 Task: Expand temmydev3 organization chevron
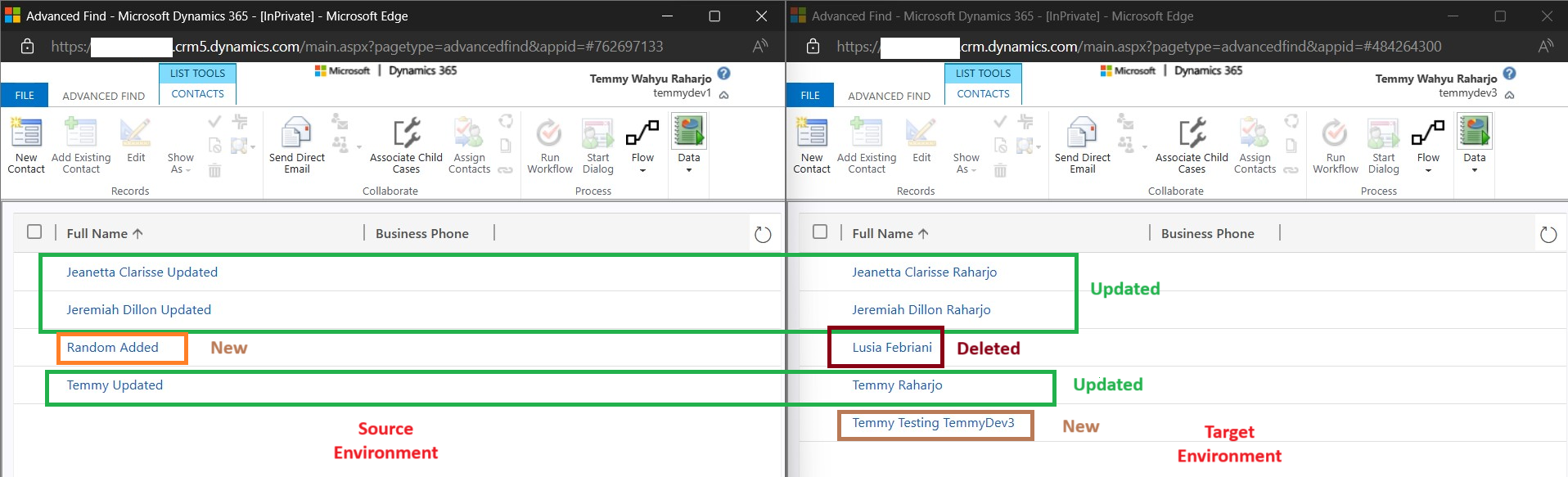pos(1509,95)
